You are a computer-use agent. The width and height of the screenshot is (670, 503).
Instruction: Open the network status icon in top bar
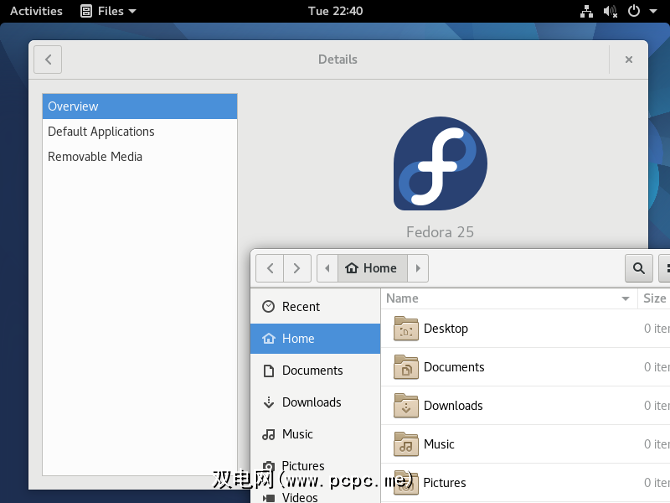(x=587, y=11)
